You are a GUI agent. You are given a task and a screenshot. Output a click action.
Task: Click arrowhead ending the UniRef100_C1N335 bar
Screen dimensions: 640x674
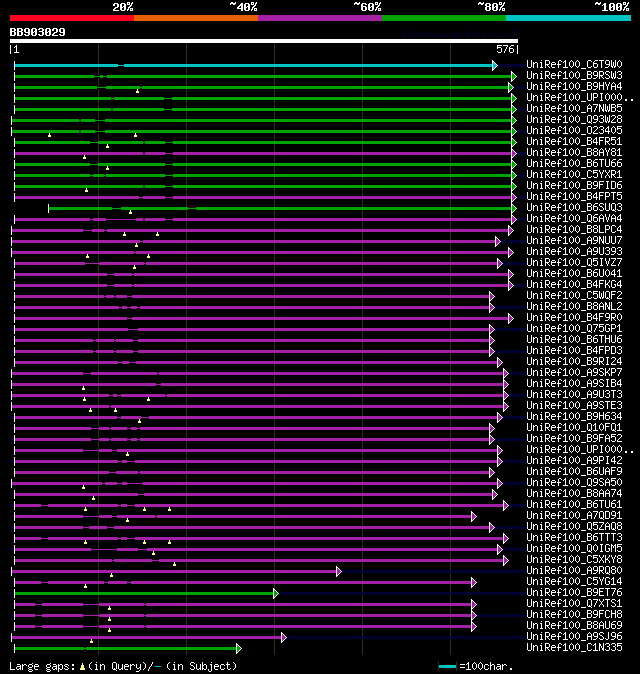(x=239, y=649)
